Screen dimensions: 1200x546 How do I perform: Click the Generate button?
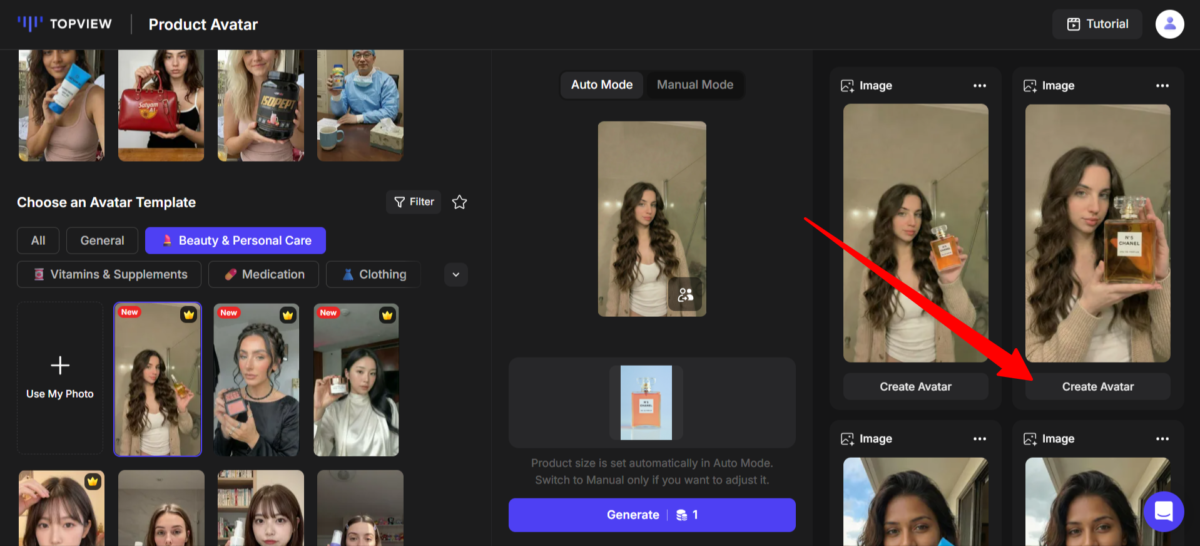[x=652, y=515]
